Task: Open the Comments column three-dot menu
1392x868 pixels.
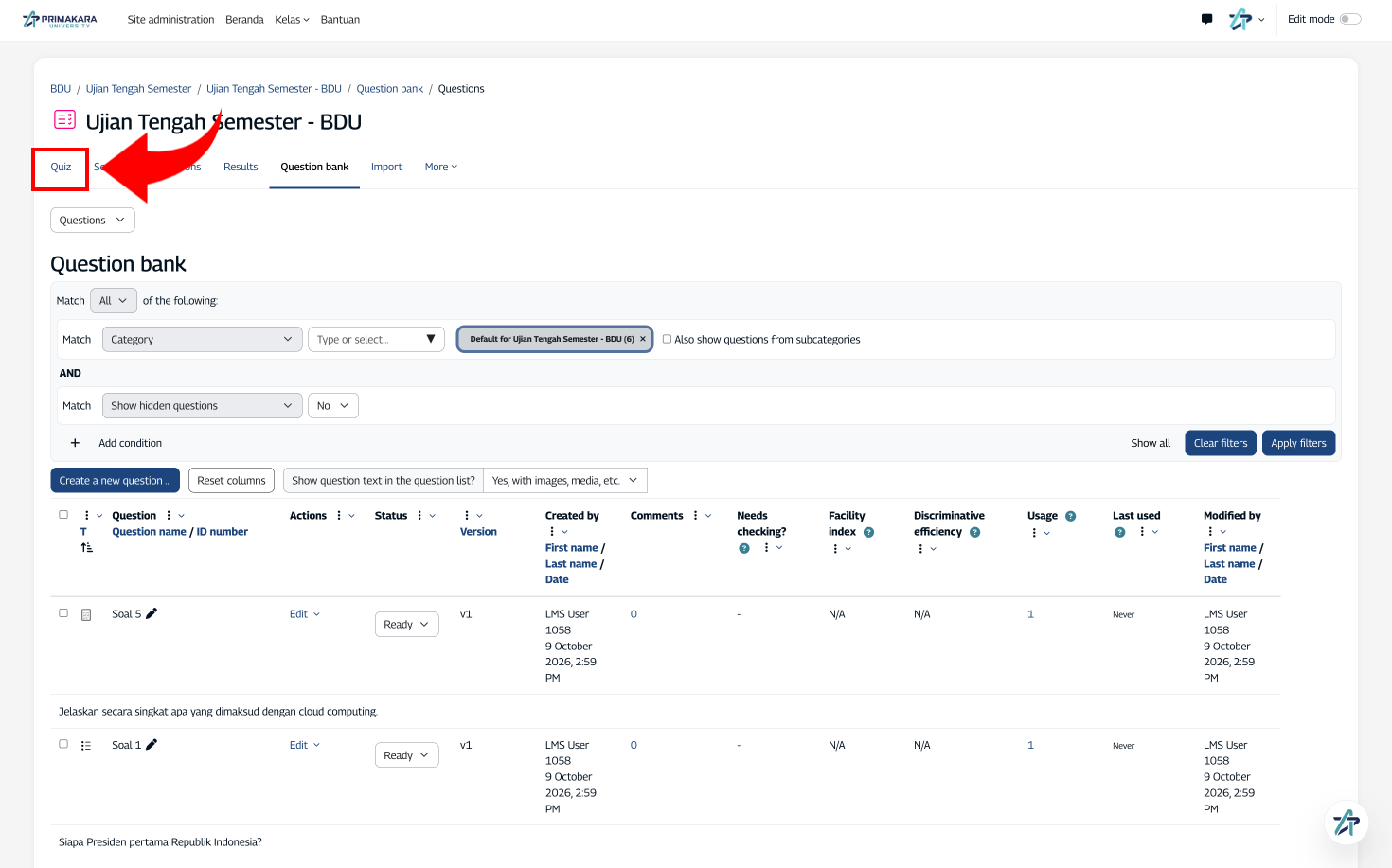Action: [695, 516]
